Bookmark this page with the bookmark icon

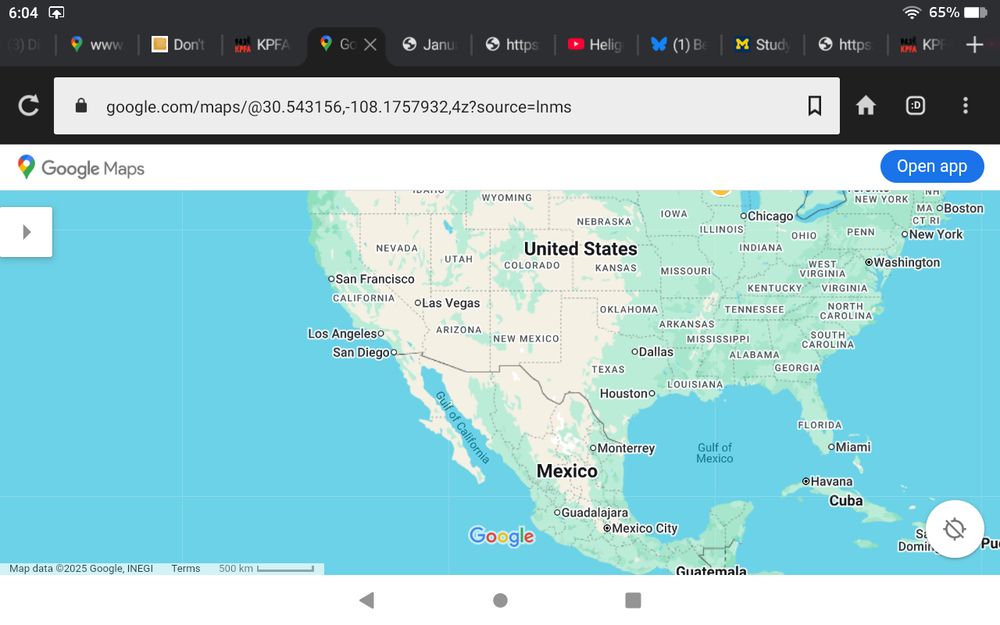click(x=814, y=105)
